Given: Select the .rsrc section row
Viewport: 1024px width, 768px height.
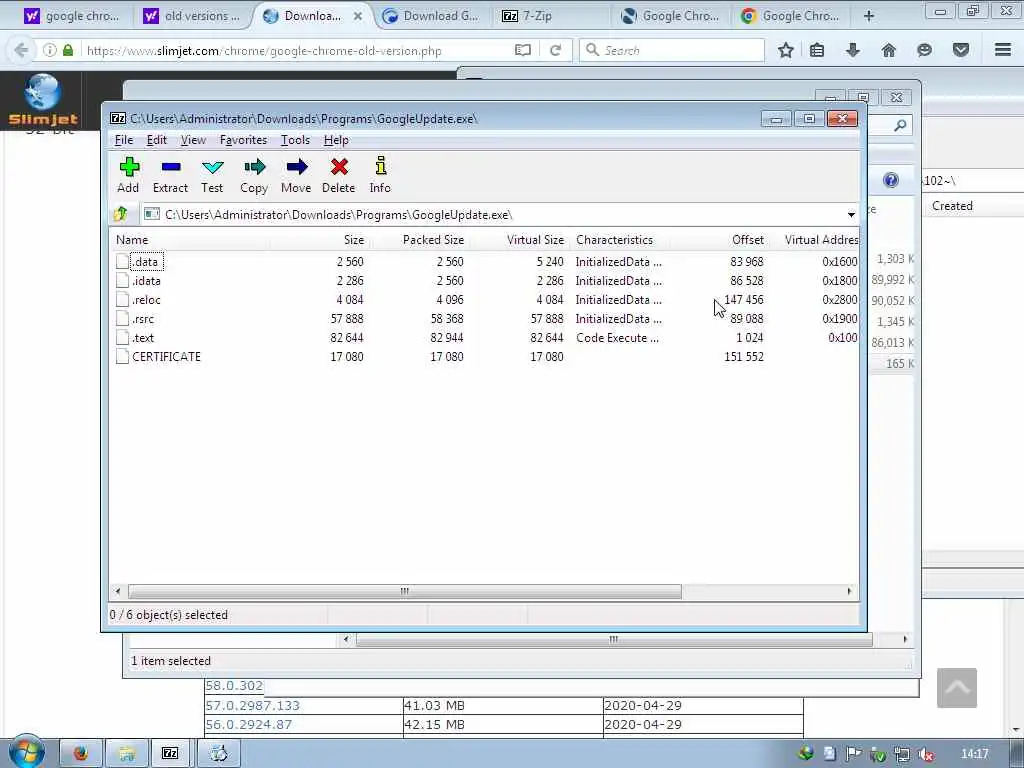Looking at the screenshot, I should [484, 318].
